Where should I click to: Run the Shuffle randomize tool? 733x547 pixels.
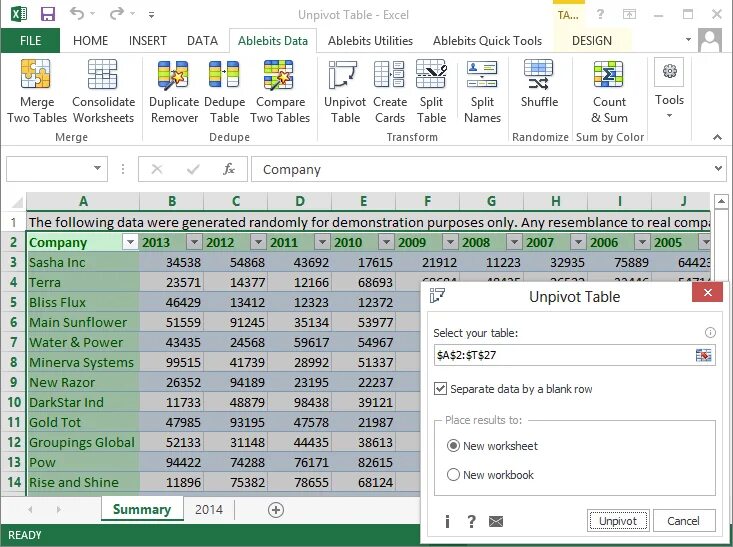pos(539,84)
